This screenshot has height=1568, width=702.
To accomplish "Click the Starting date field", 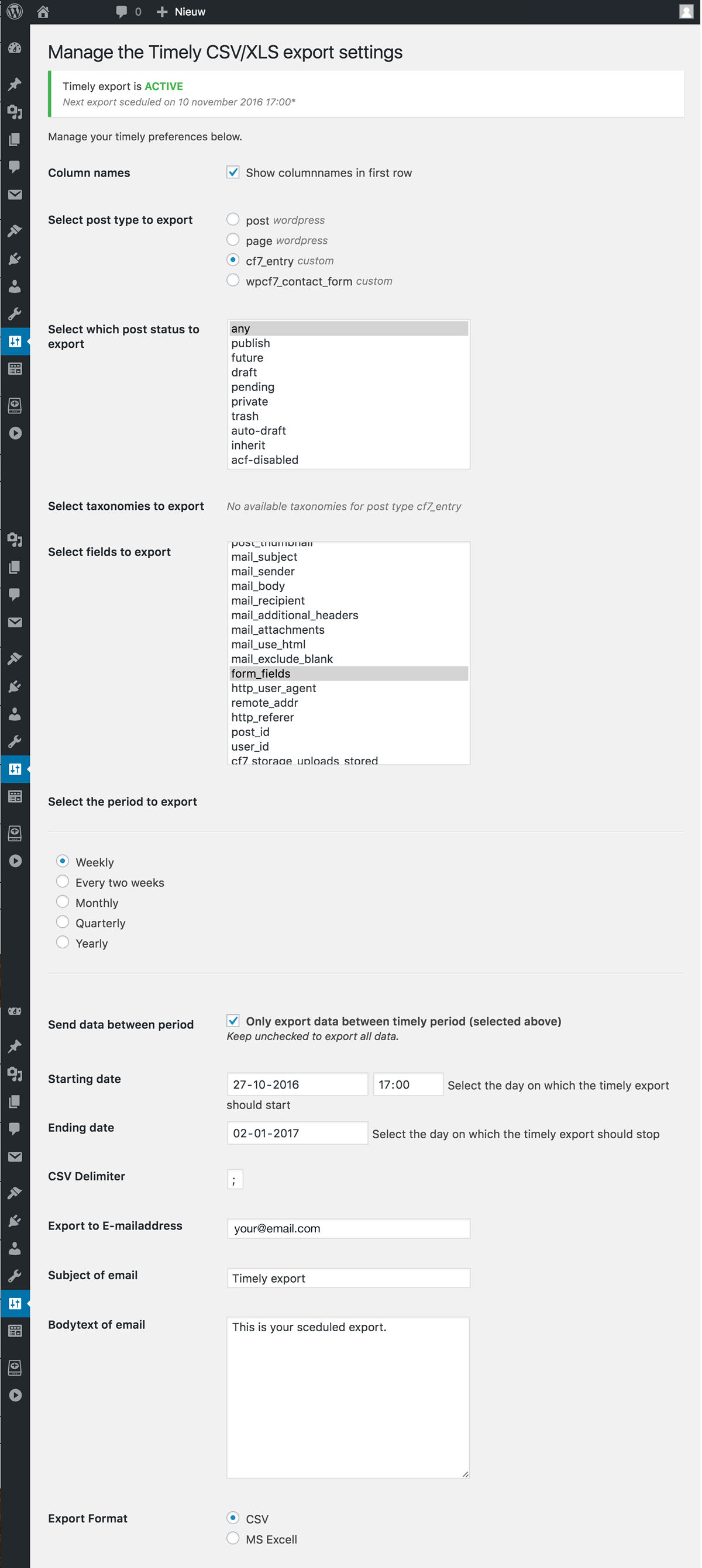I will pos(297,1084).
